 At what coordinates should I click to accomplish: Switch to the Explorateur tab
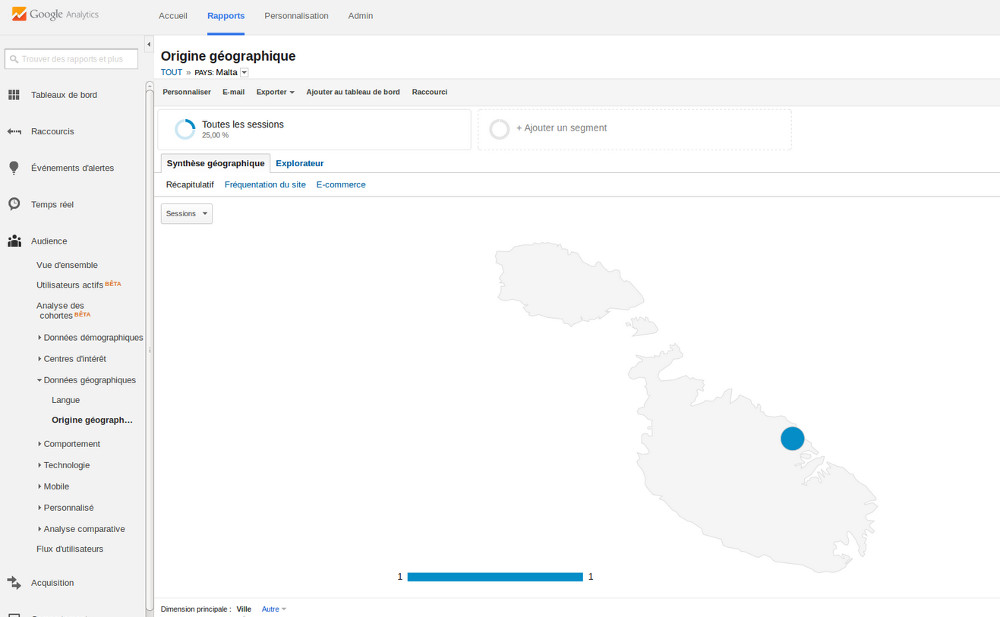click(299, 163)
